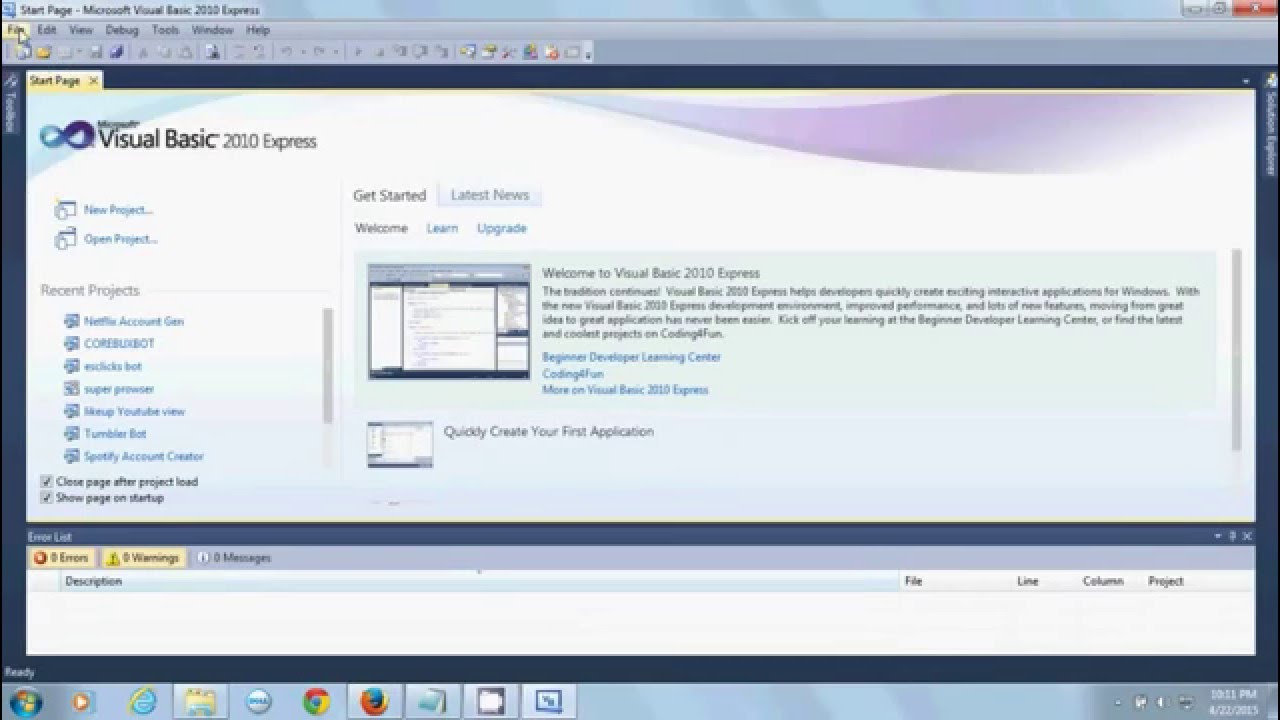
Task: Click the Windows Start orb
Action: (24, 700)
